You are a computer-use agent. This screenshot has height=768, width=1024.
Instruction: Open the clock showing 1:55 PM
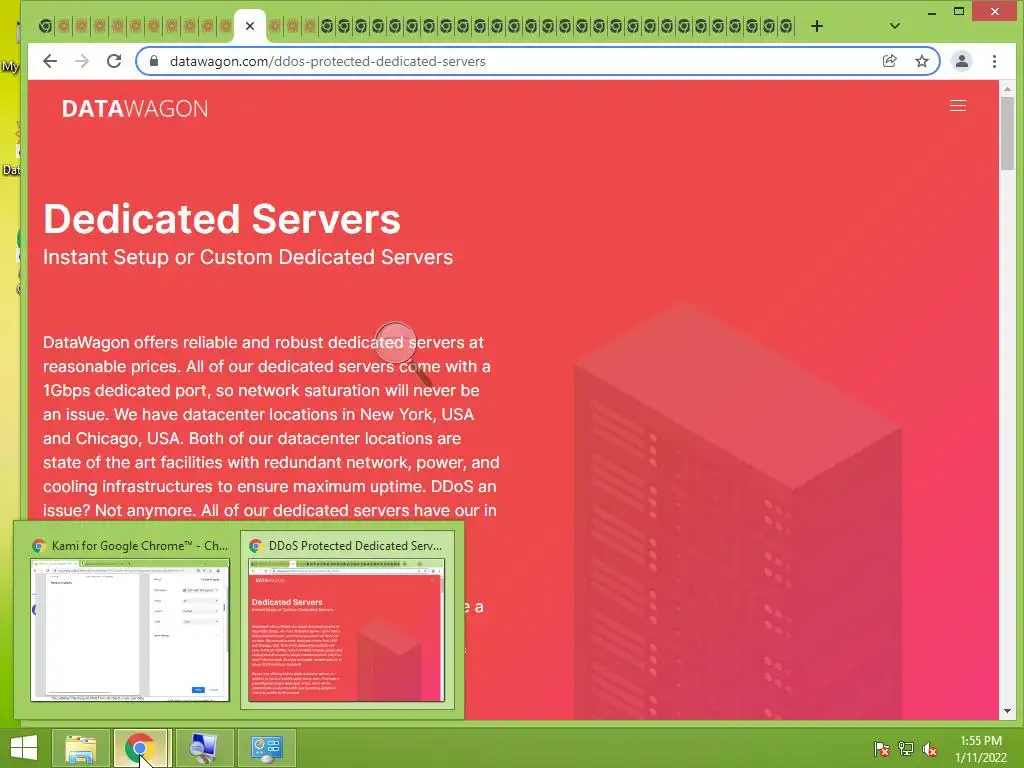coord(981,748)
